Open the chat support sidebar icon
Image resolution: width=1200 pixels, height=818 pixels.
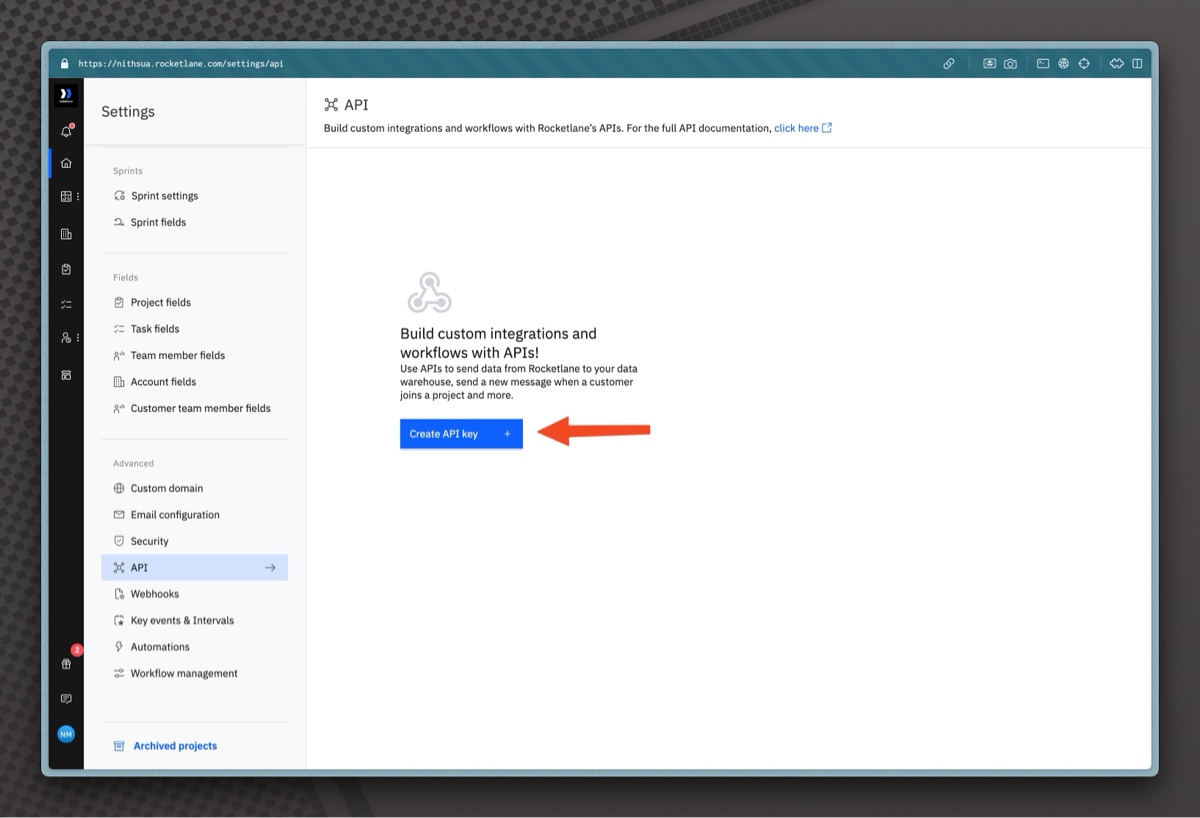(x=66, y=699)
